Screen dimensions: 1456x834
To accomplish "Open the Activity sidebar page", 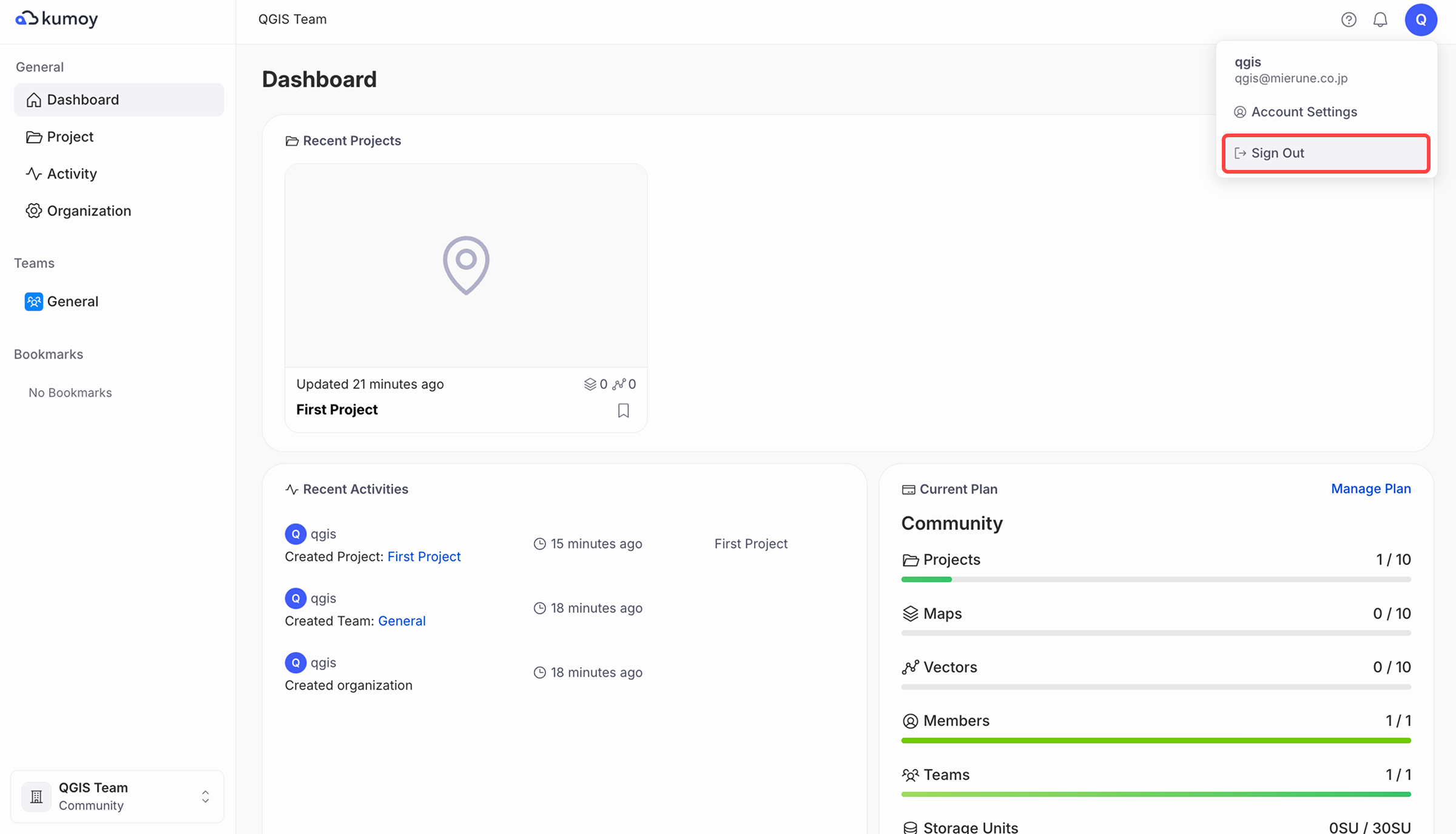I will coord(72,174).
